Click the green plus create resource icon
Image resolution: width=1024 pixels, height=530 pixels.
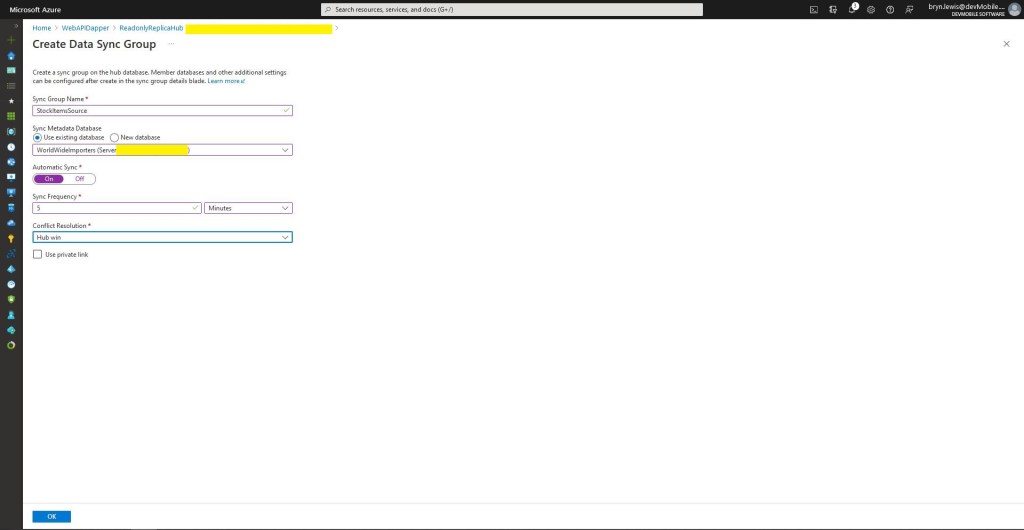coord(11,39)
